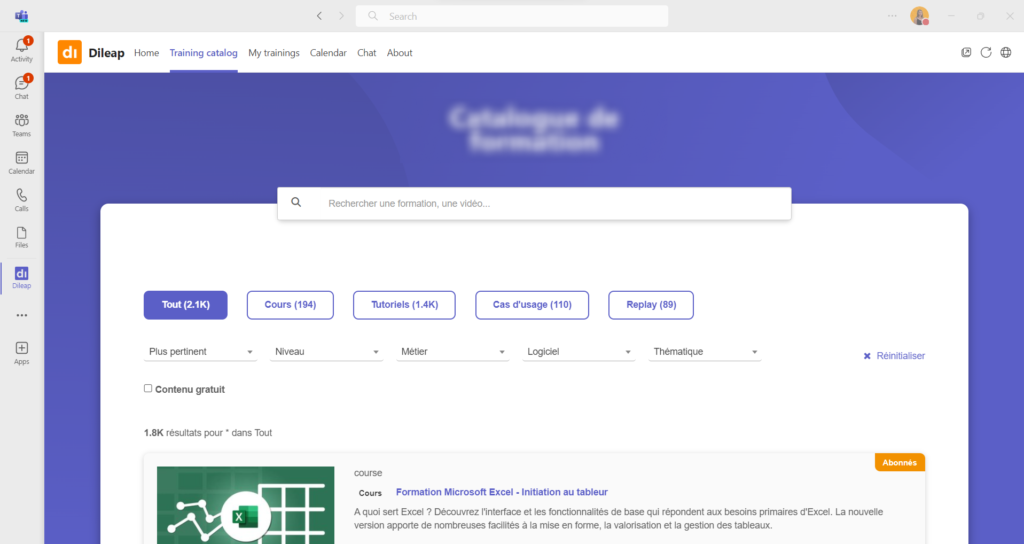1024x544 pixels.
Task: Open the About tab
Action: click(399, 53)
